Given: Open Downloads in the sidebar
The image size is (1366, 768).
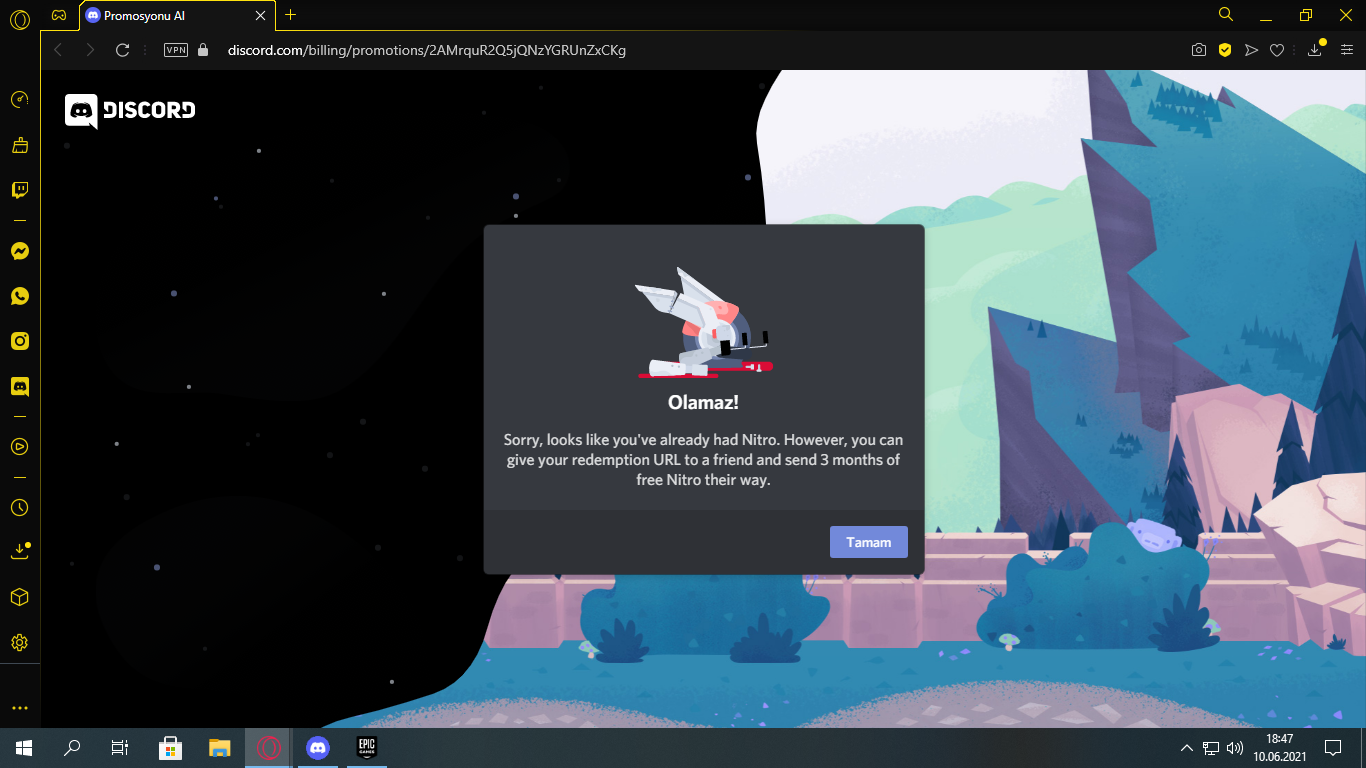Looking at the screenshot, I should coord(20,551).
